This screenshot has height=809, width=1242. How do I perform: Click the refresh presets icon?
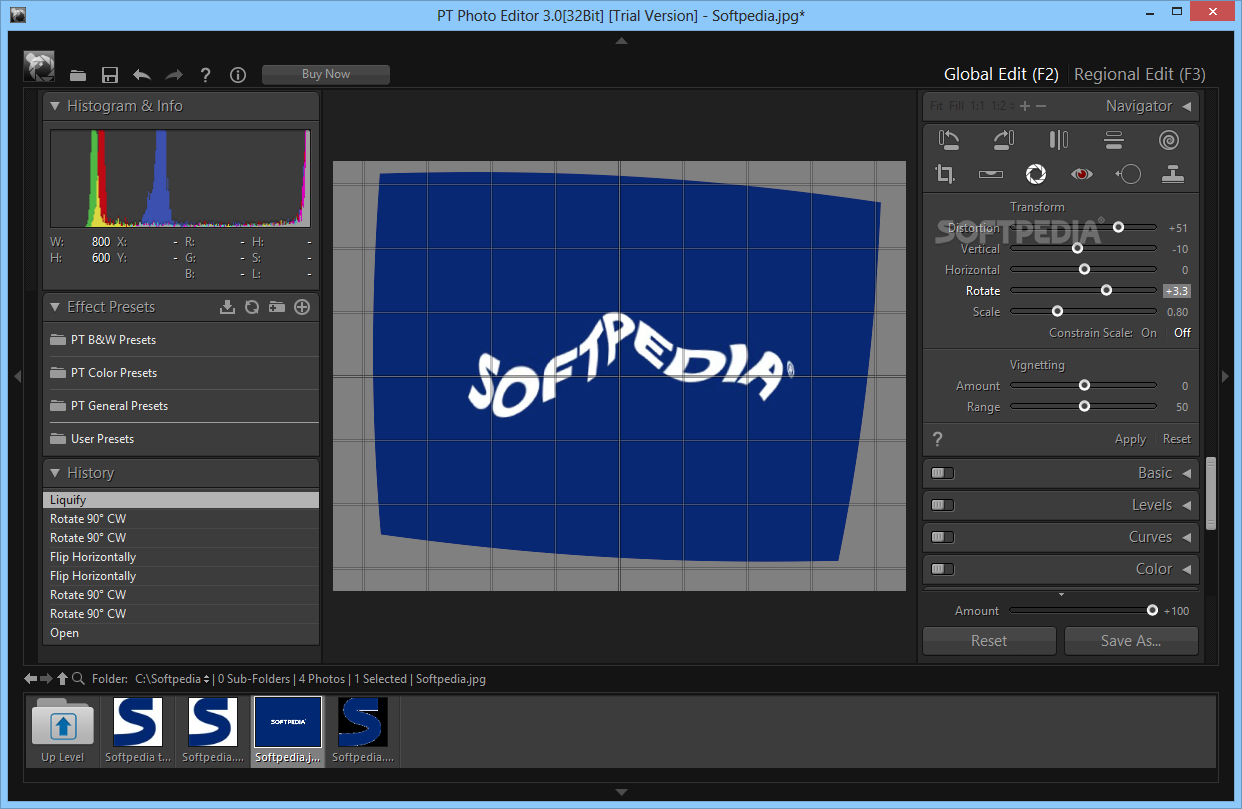pos(252,307)
